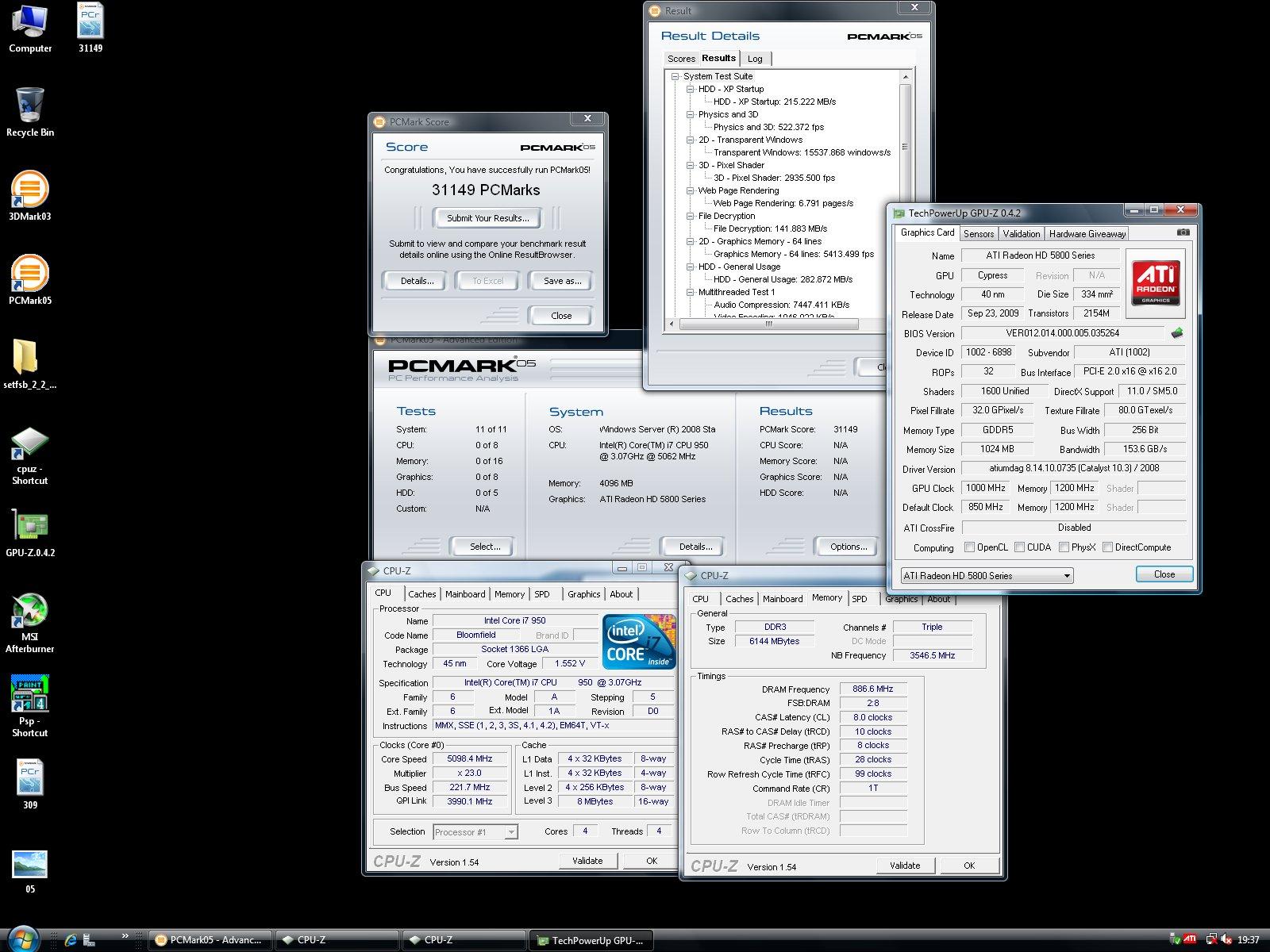Switch to Scores tab in Result Details
This screenshot has height=952, width=1270.
click(681, 59)
